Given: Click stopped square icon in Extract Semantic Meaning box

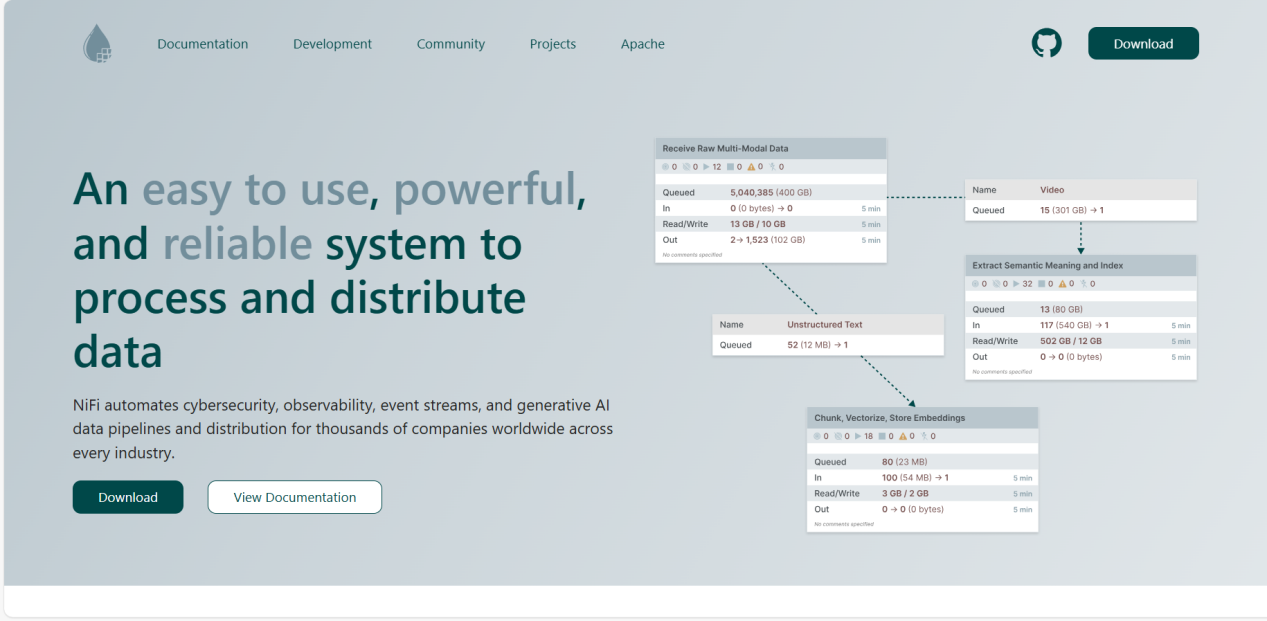Looking at the screenshot, I should click(1040, 284).
